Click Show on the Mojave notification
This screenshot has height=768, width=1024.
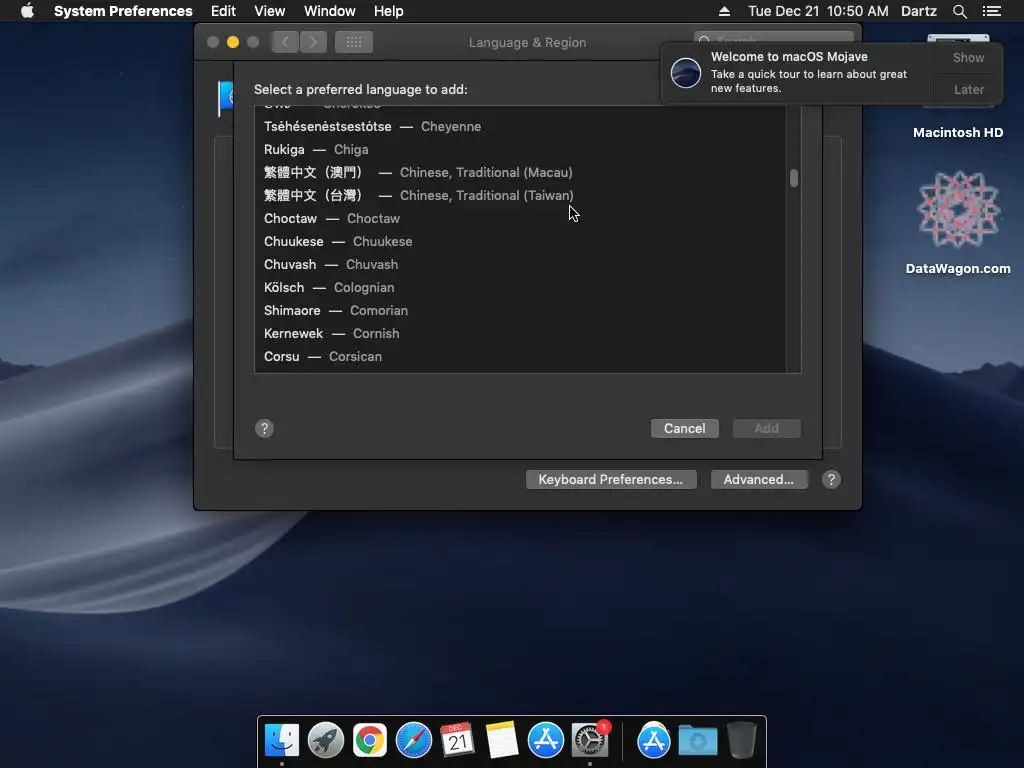tap(968, 57)
